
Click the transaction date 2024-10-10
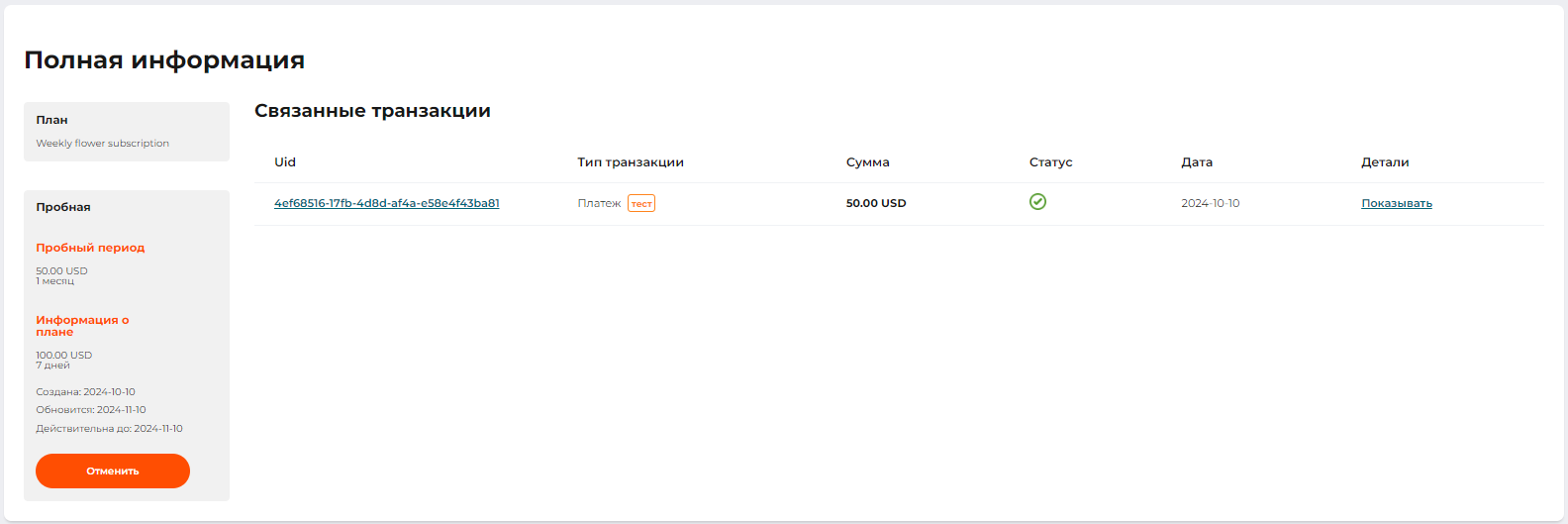[1210, 203]
